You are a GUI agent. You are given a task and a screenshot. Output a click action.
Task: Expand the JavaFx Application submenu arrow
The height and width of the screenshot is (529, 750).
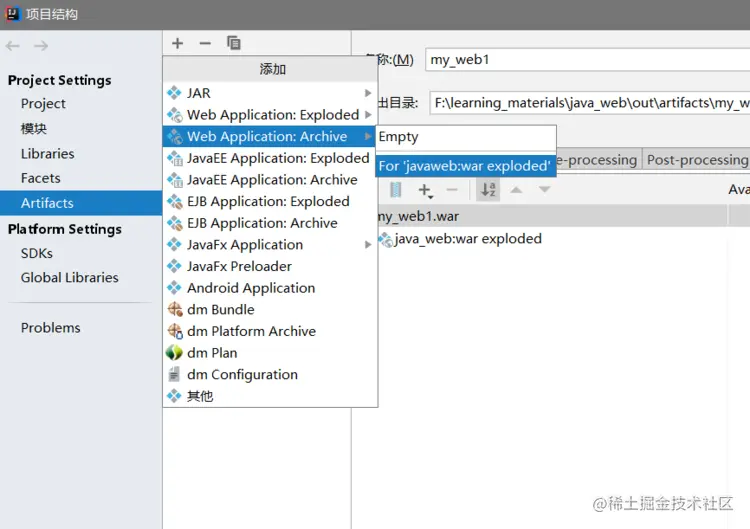368,244
